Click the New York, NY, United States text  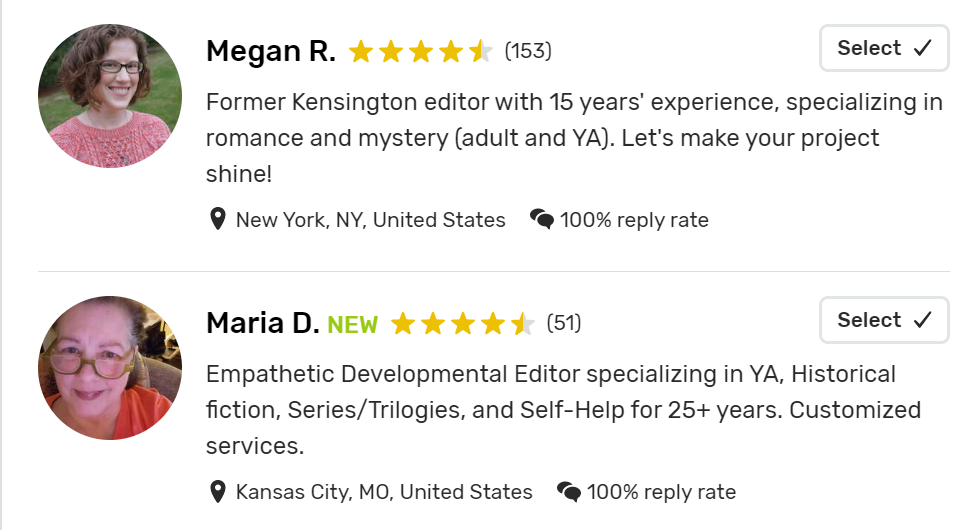tap(371, 220)
